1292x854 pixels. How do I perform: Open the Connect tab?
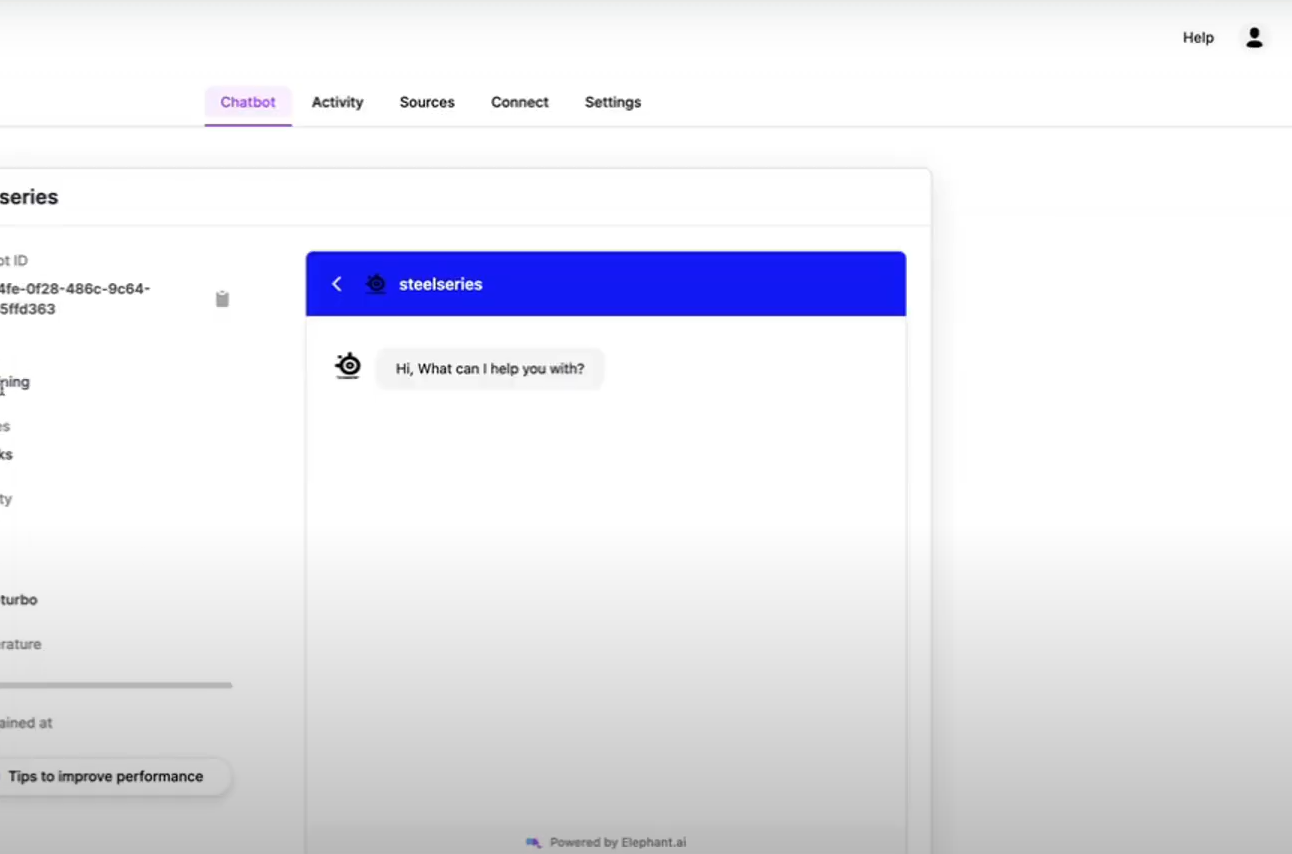pyautogui.click(x=519, y=102)
